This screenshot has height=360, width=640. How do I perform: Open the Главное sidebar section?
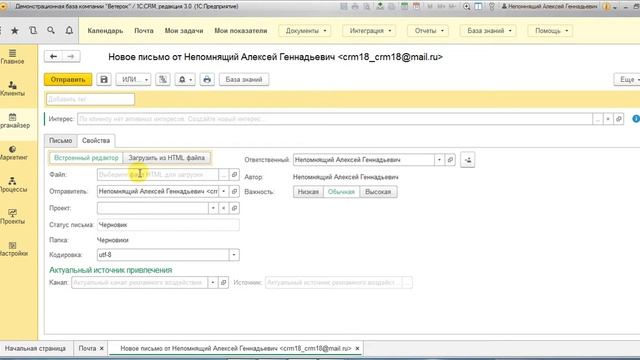(12, 57)
